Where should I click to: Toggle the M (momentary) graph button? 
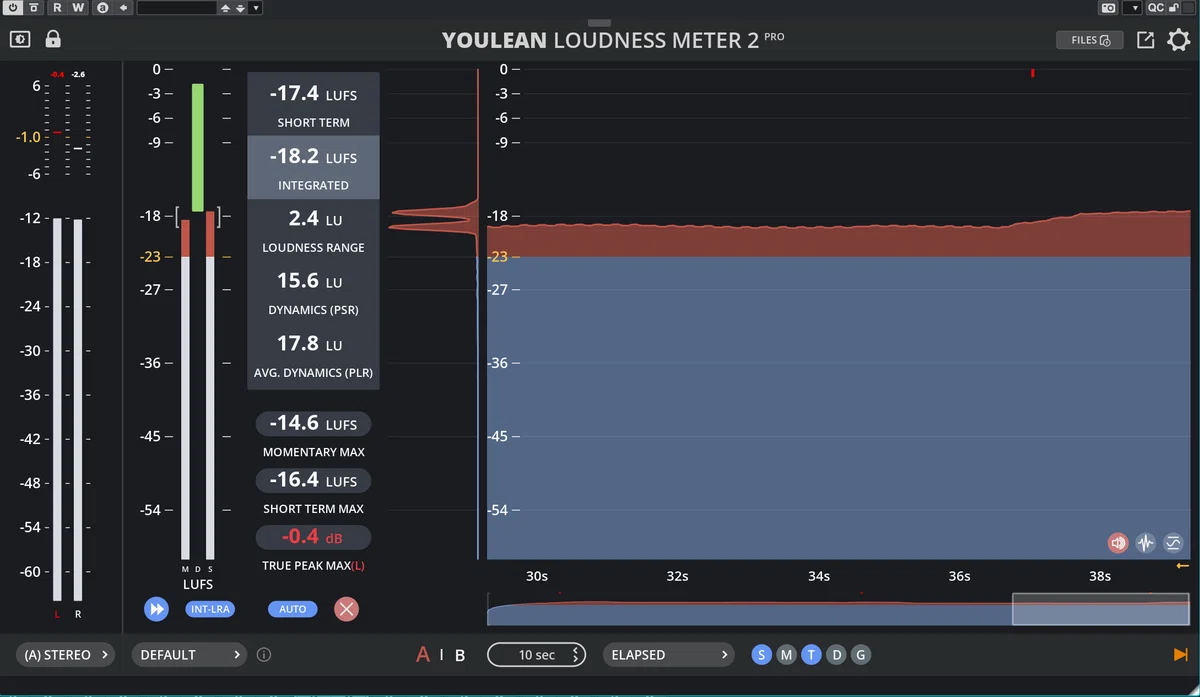tap(786, 655)
